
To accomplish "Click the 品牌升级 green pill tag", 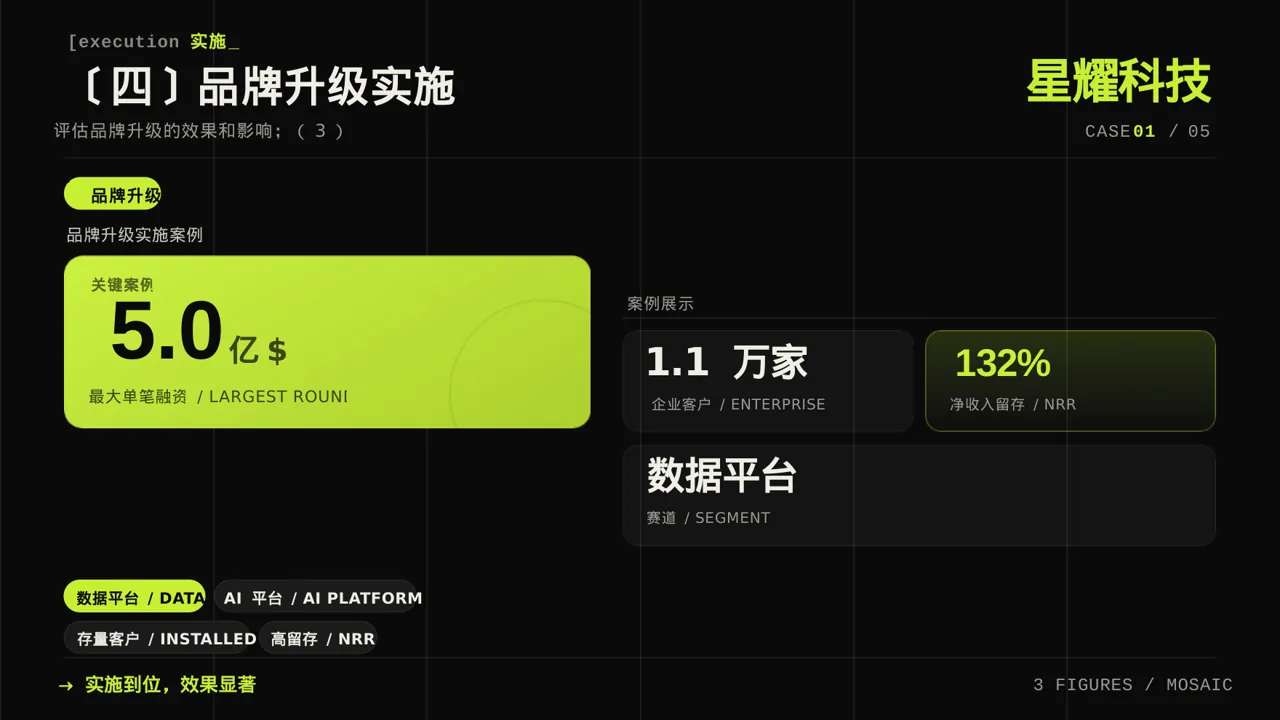I will (112, 194).
